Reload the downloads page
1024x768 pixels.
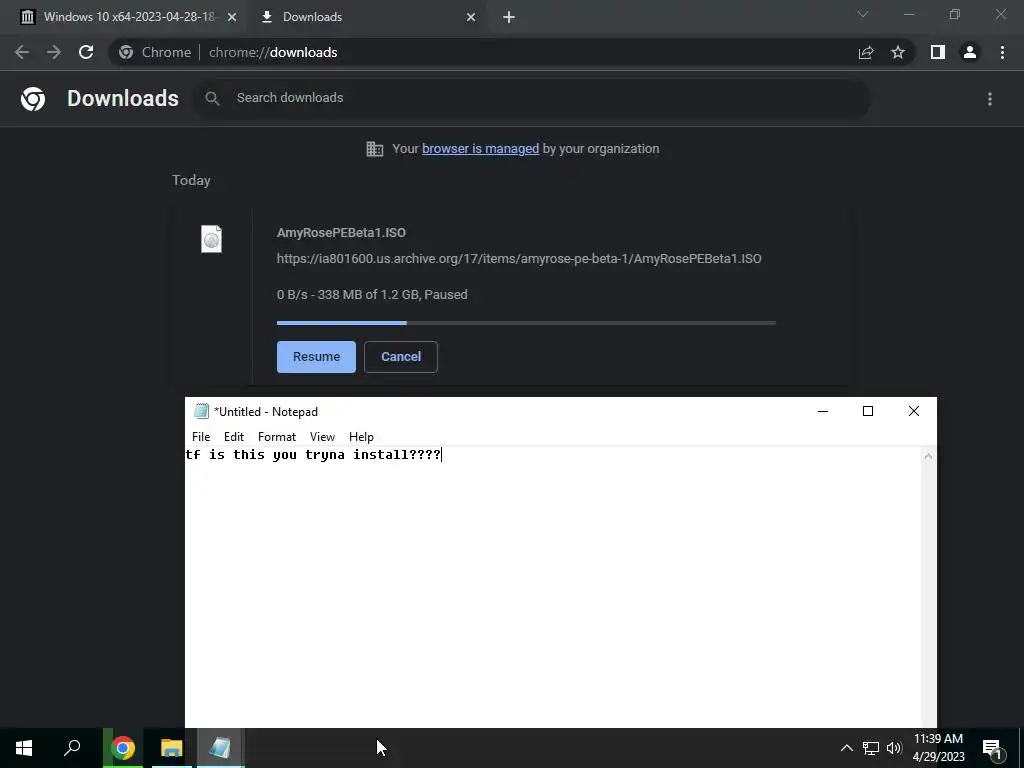(x=86, y=52)
